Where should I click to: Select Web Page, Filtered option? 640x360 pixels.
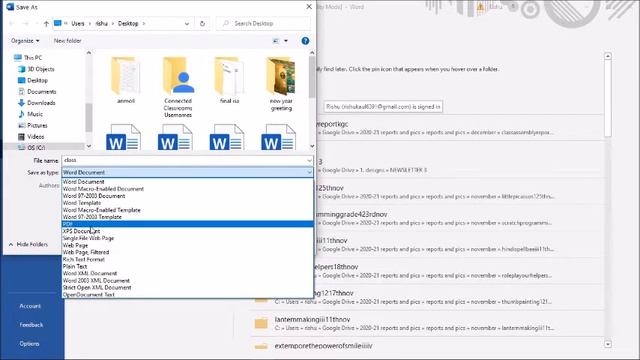pos(86,252)
